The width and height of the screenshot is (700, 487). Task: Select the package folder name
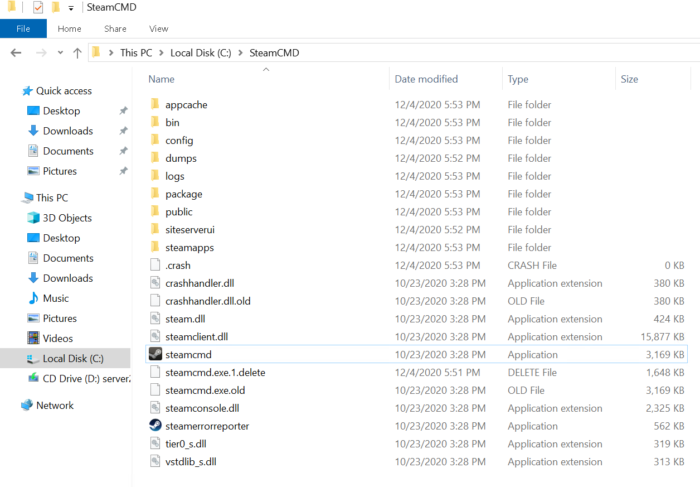pos(183,194)
